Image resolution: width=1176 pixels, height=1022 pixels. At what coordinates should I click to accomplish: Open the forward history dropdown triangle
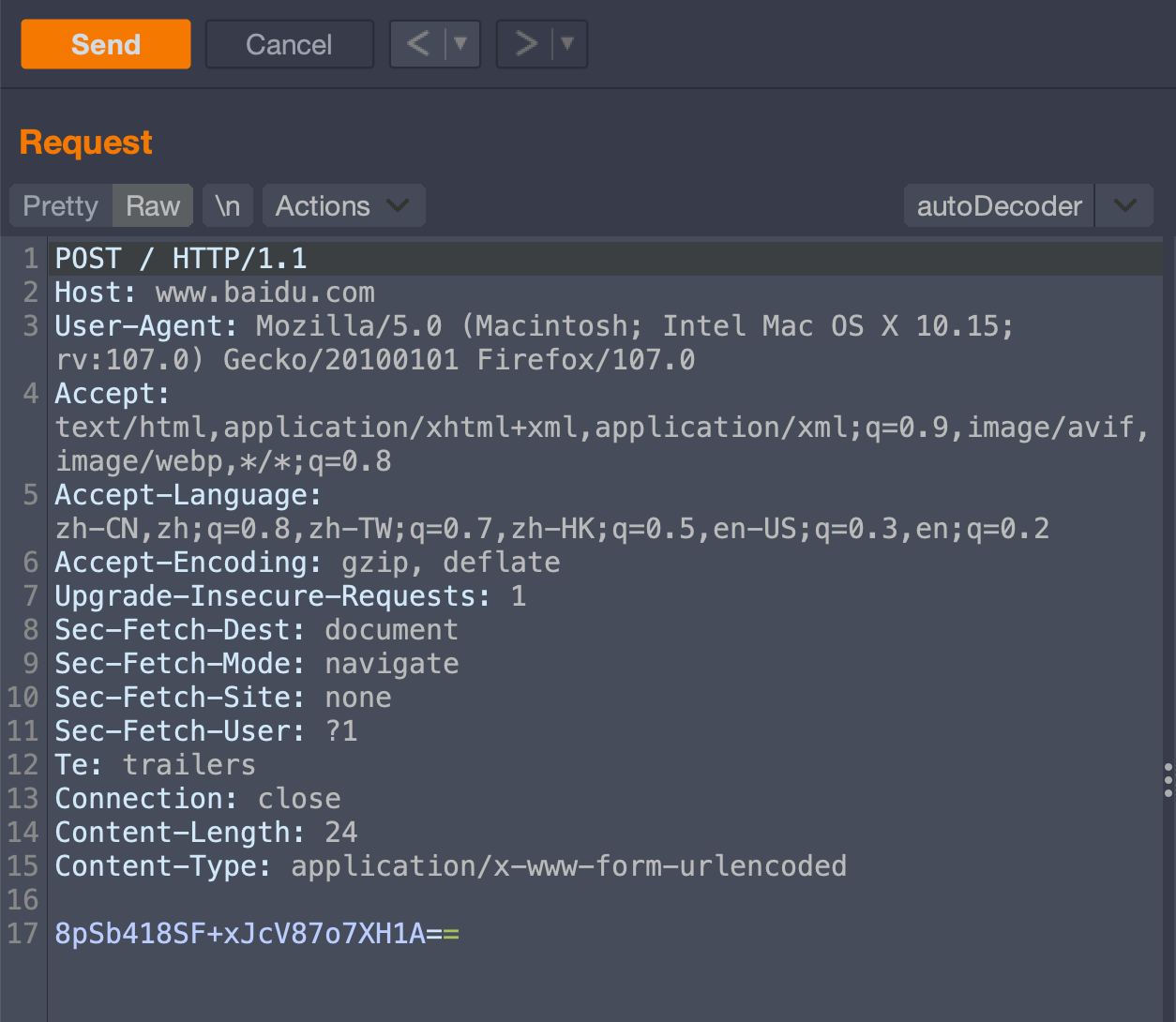pyautogui.click(x=567, y=44)
